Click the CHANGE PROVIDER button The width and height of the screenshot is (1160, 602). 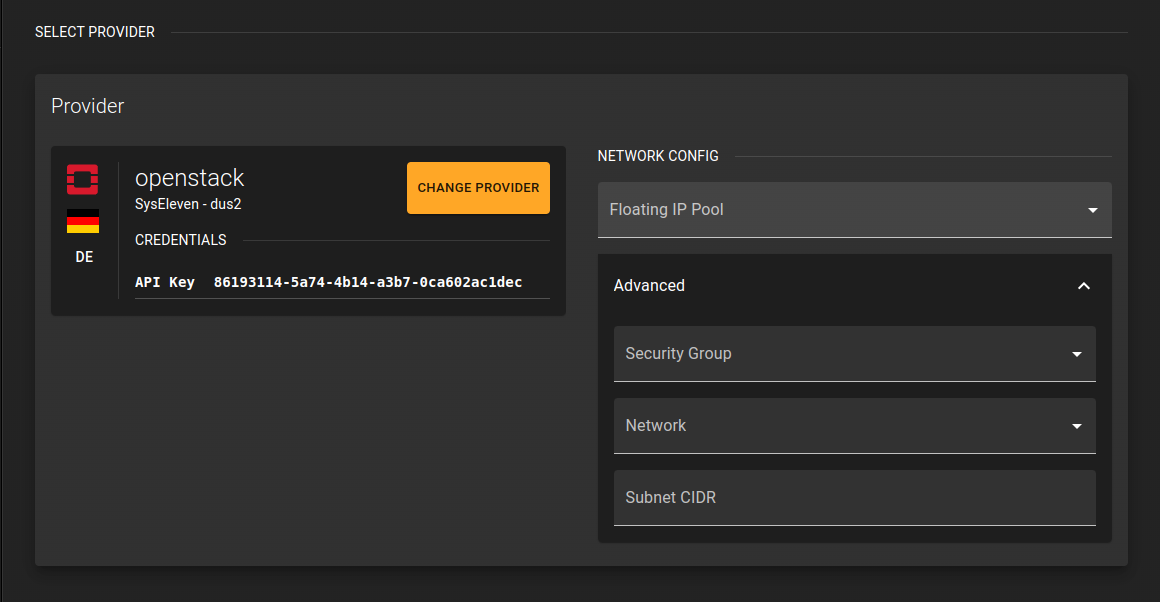tap(478, 187)
